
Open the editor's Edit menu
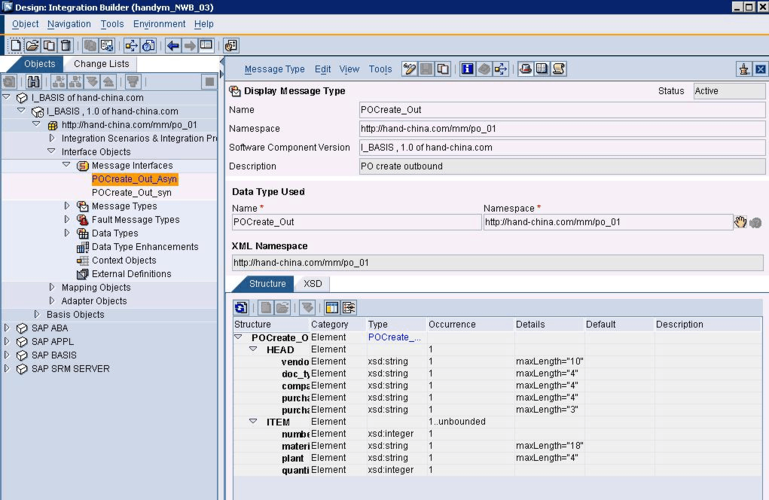(x=322, y=69)
